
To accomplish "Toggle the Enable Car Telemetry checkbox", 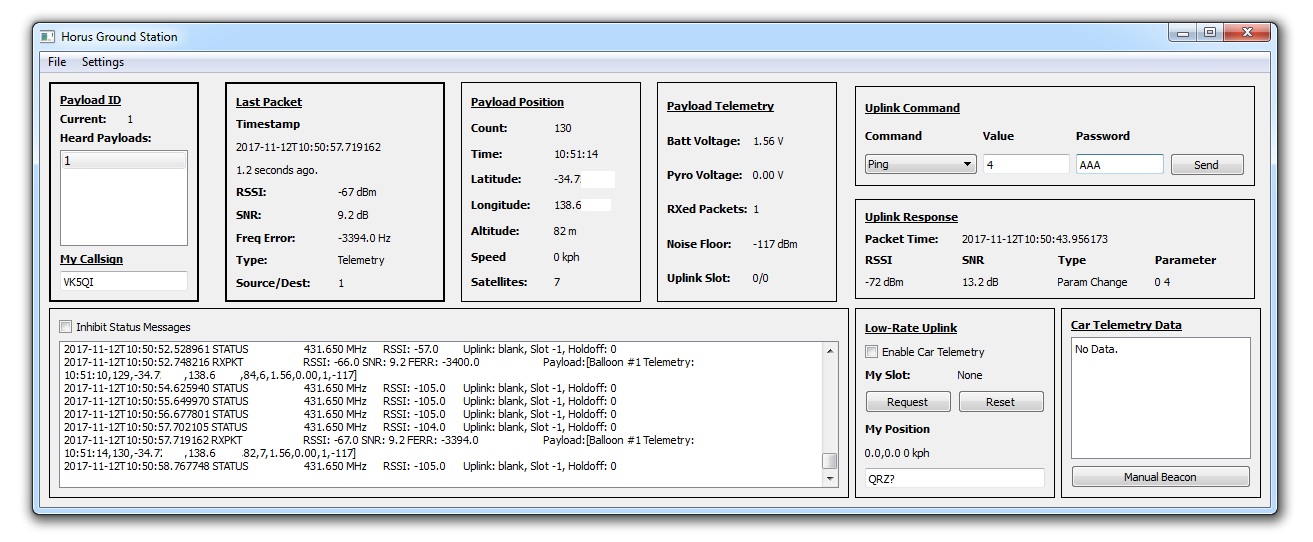I will click(872, 352).
